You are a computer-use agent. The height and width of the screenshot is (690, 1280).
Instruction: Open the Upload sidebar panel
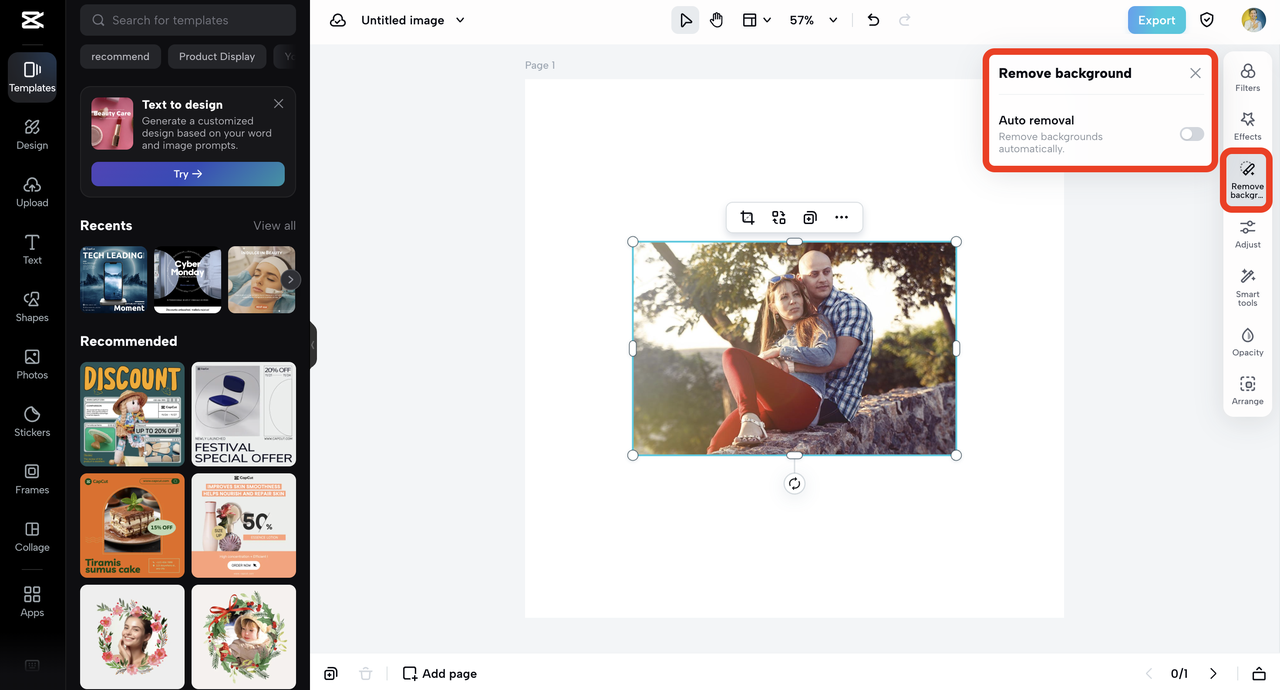pos(32,192)
